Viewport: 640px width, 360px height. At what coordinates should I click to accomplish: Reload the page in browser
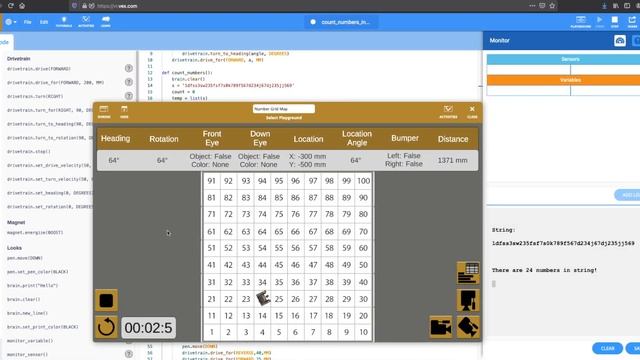[11, 6]
